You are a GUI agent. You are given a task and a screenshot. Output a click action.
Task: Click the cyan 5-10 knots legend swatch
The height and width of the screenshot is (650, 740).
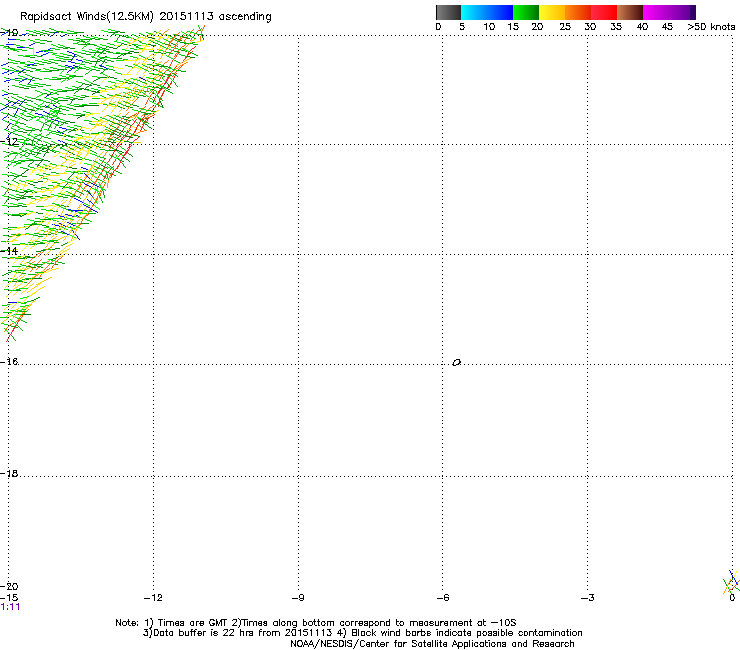pos(474,12)
